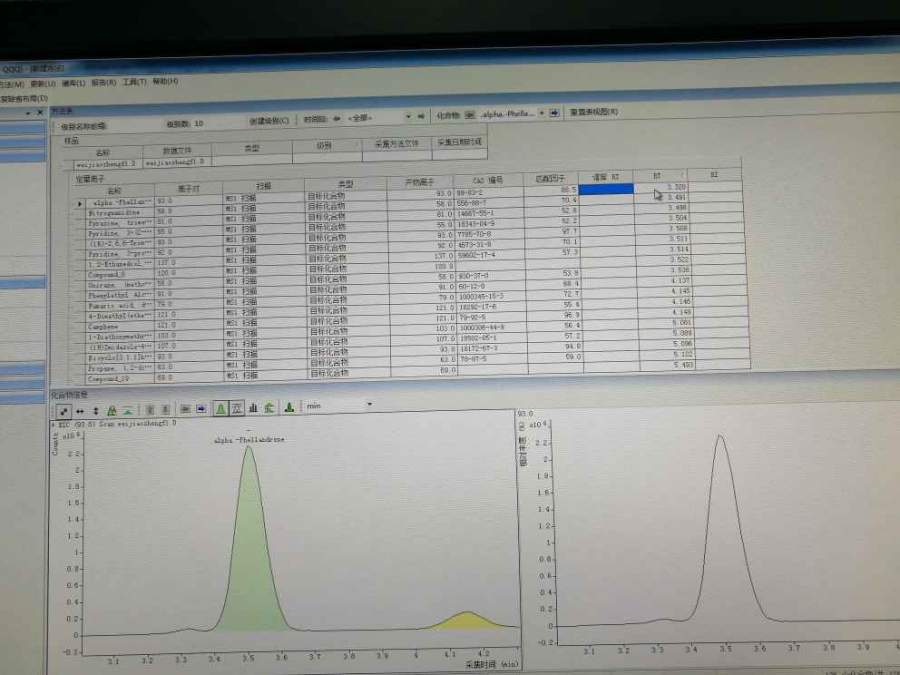Open the 帮助 menu

point(165,82)
